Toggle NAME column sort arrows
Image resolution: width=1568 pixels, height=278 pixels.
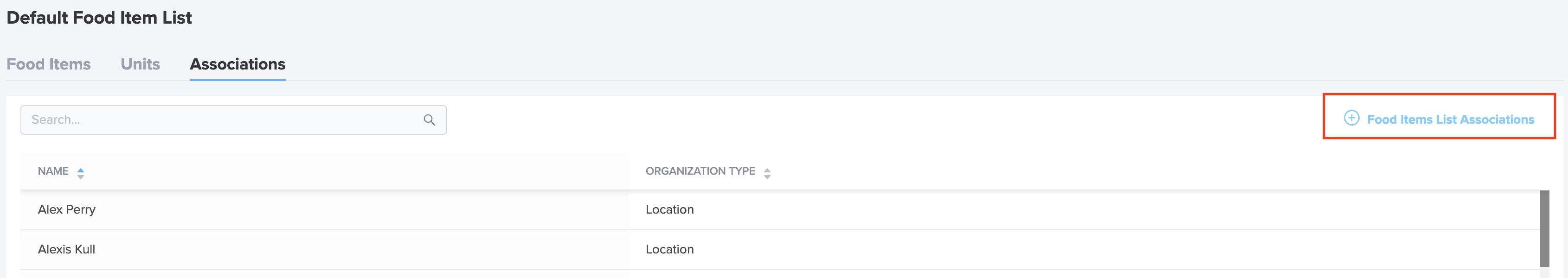[80, 173]
